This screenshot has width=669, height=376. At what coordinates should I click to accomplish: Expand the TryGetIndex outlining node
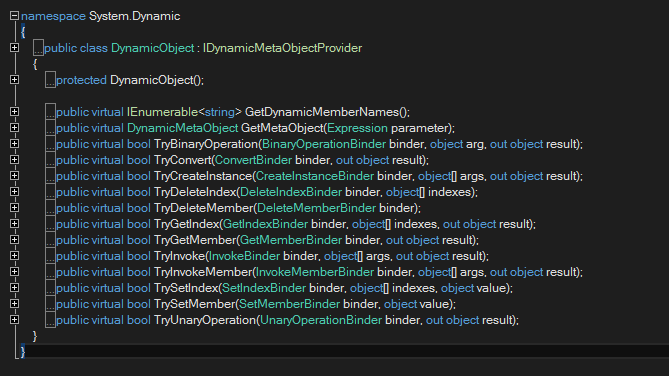coord(15,224)
